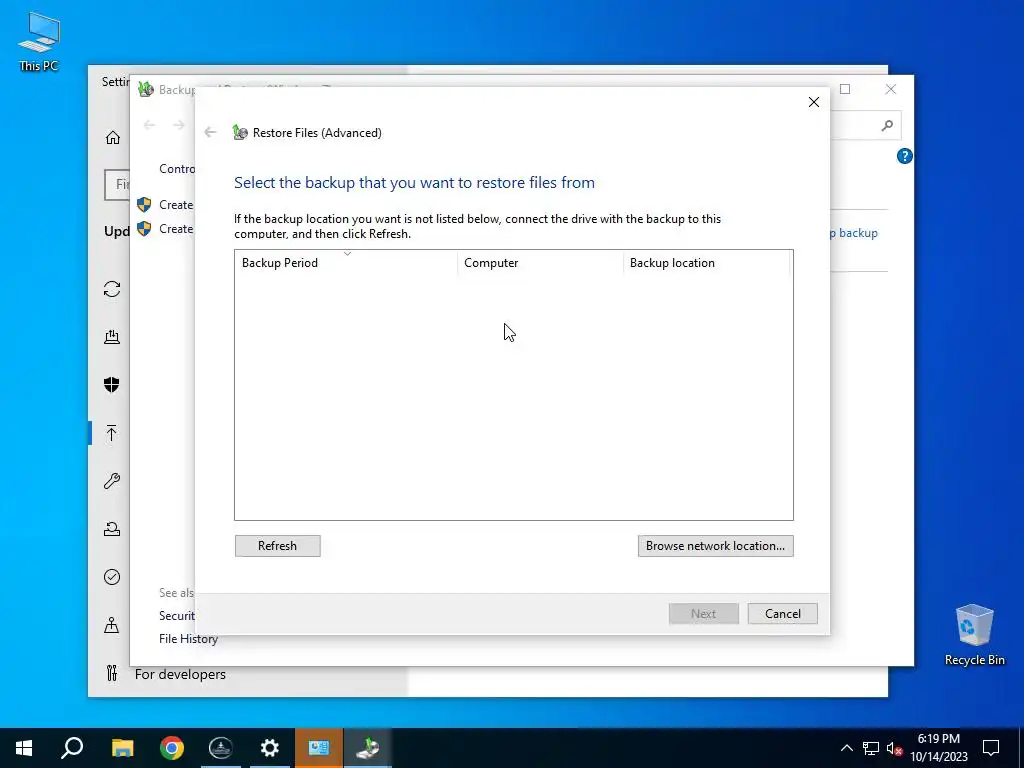The height and width of the screenshot is (768, 1024).
Task: Show hidden tray icons chevron
Action: [x=846, y=748]
